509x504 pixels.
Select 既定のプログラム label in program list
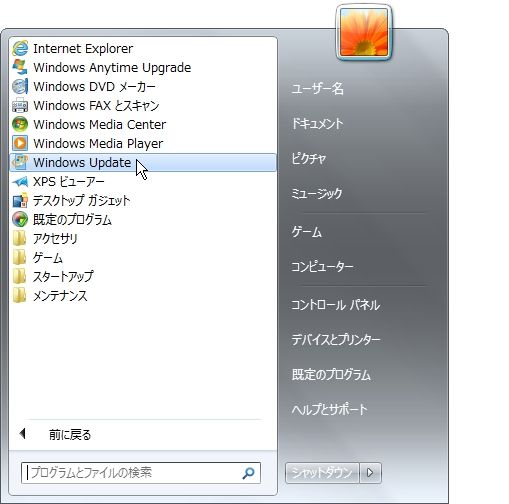click(x=72, y=220)
